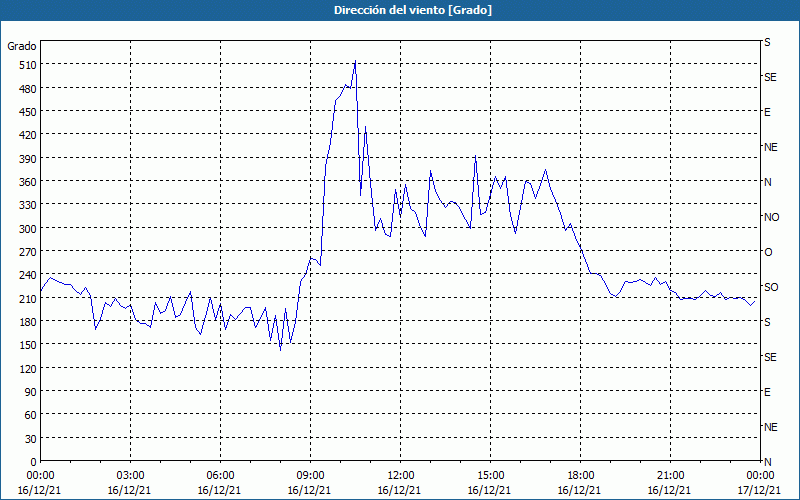Click the 90 degree axis label

pos(31,392)
